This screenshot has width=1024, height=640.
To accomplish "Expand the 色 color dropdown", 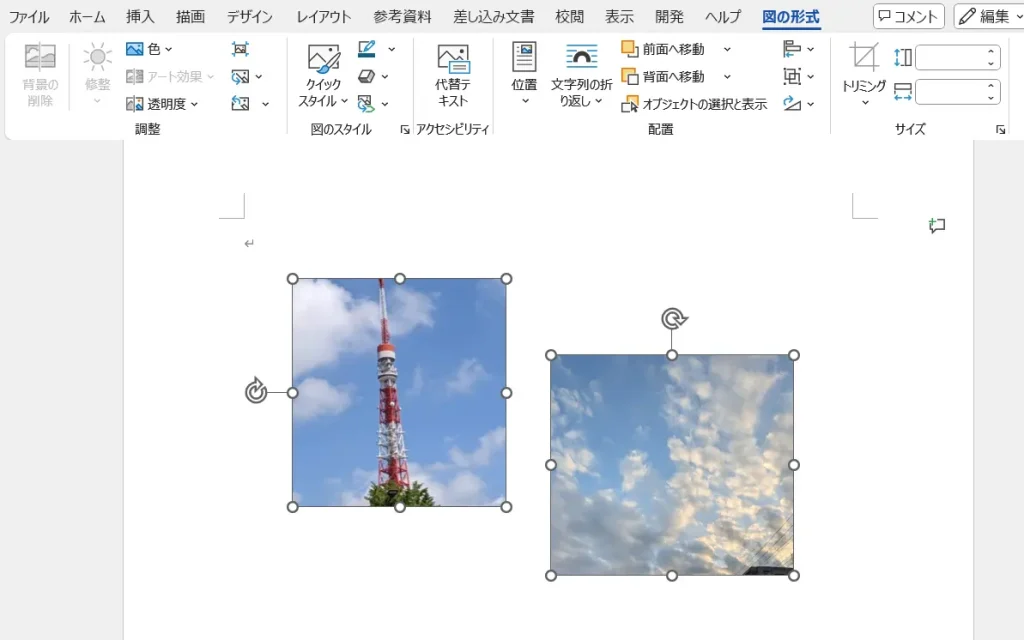I will click(x=150, y=49).
